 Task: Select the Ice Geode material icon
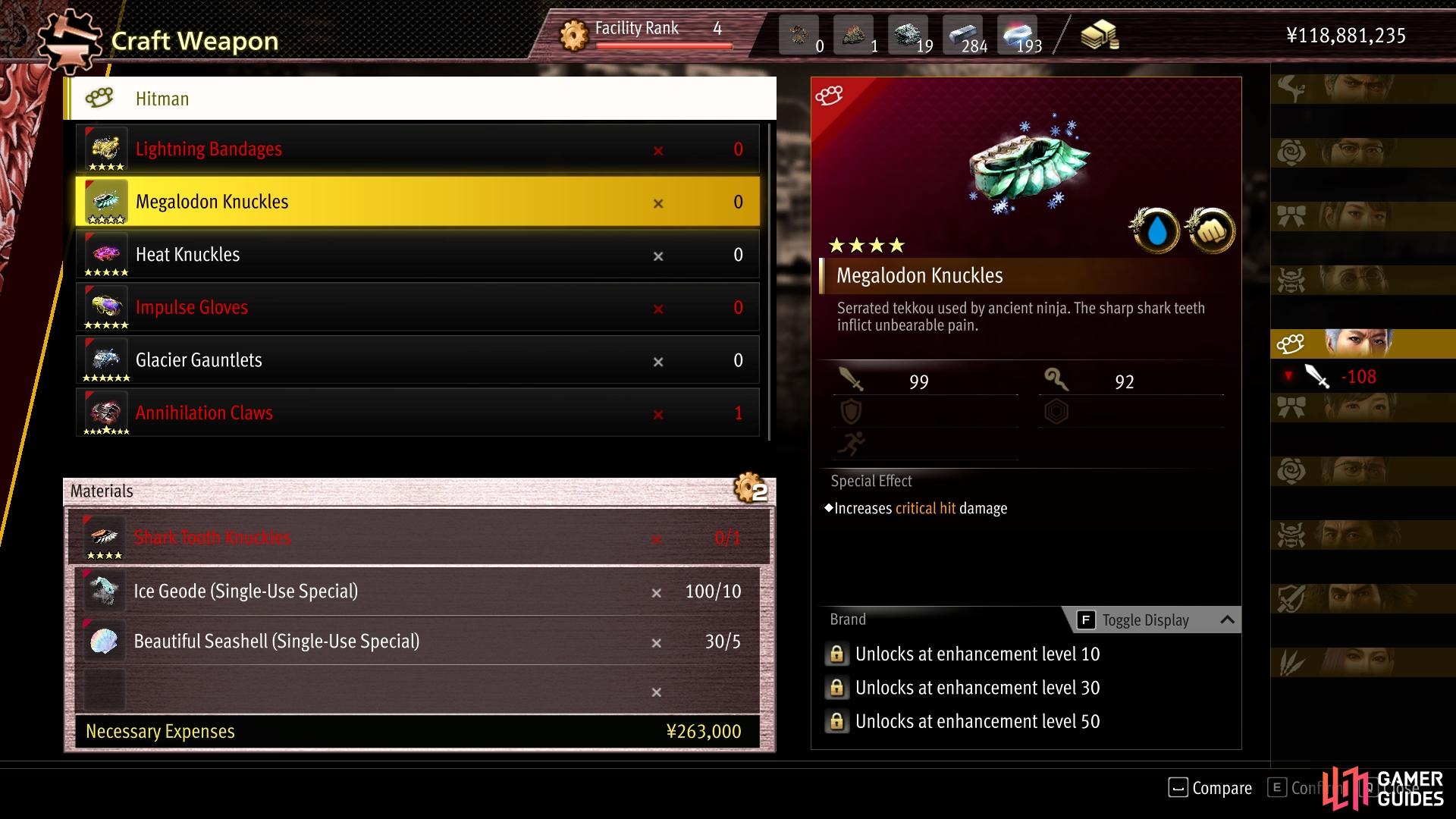tap(104, 591)
